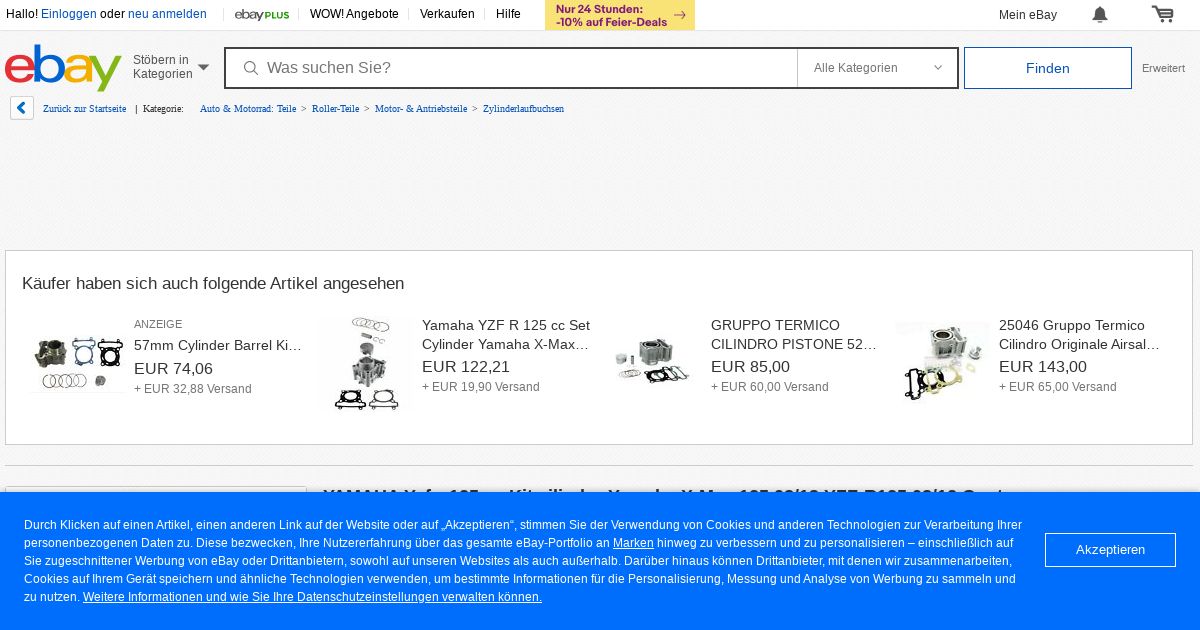Open Verkaufen menu item

[447, 14]
